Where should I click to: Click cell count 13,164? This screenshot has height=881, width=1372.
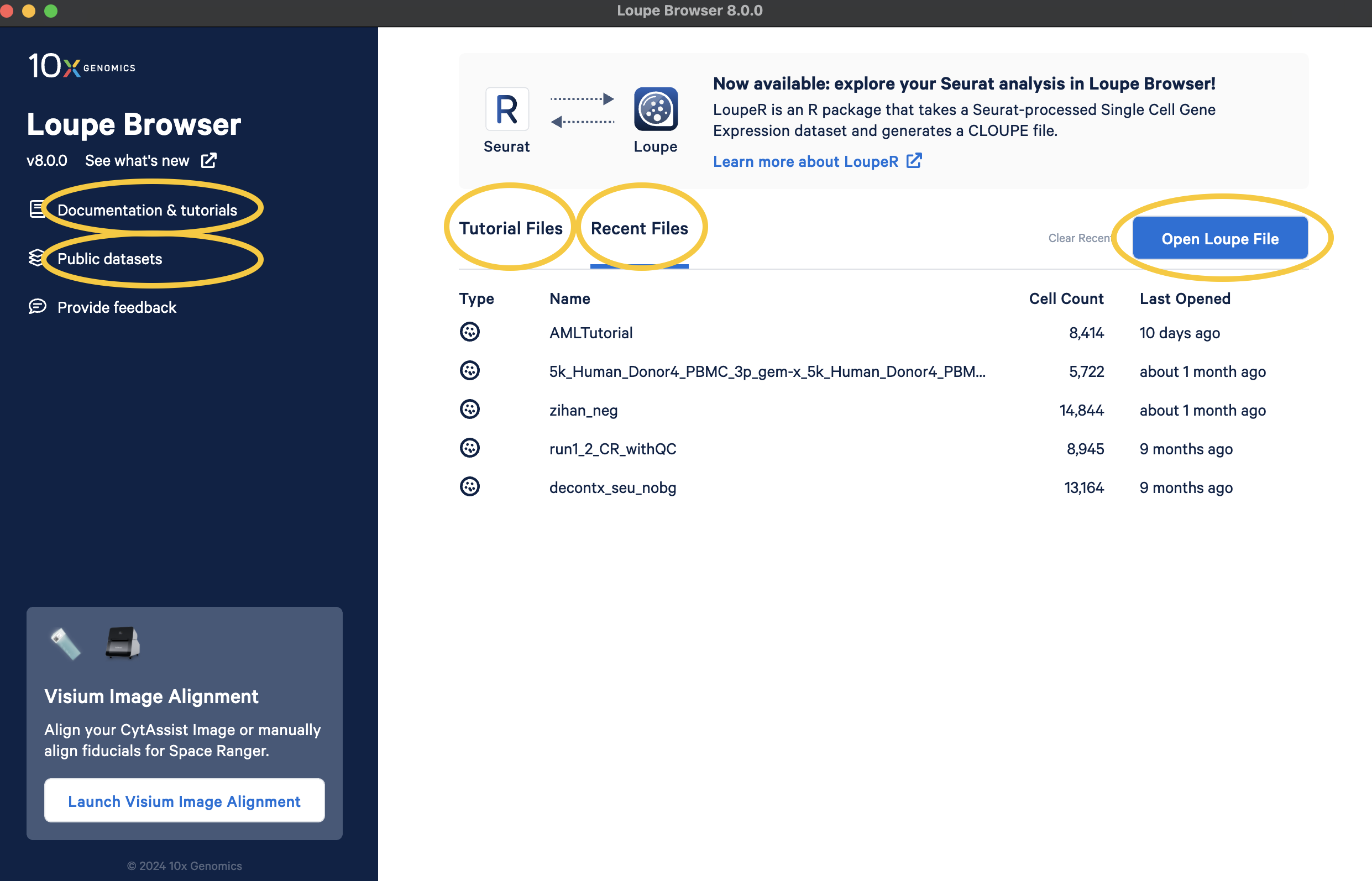(x=1083, y=488)
